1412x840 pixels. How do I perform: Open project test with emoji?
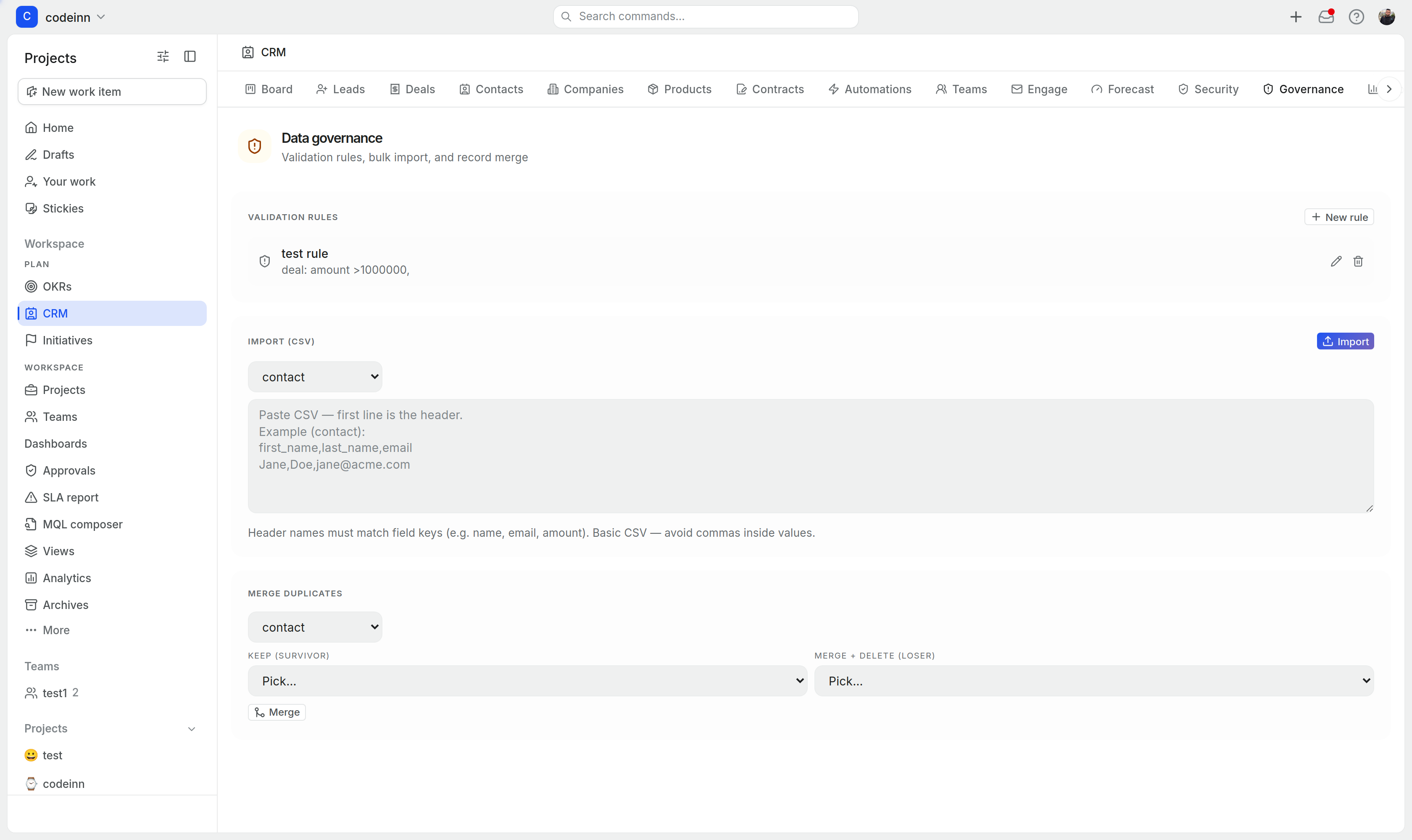(x=112, y=755)
